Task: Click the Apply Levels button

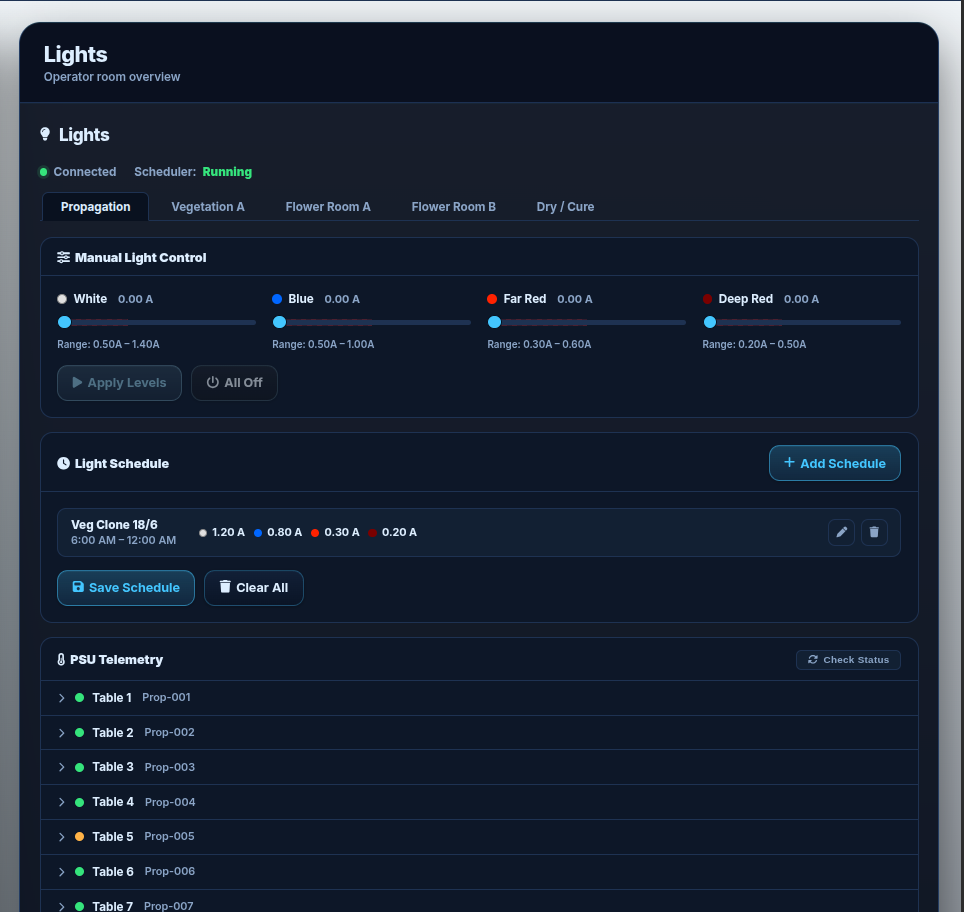Action: [119, 383]
